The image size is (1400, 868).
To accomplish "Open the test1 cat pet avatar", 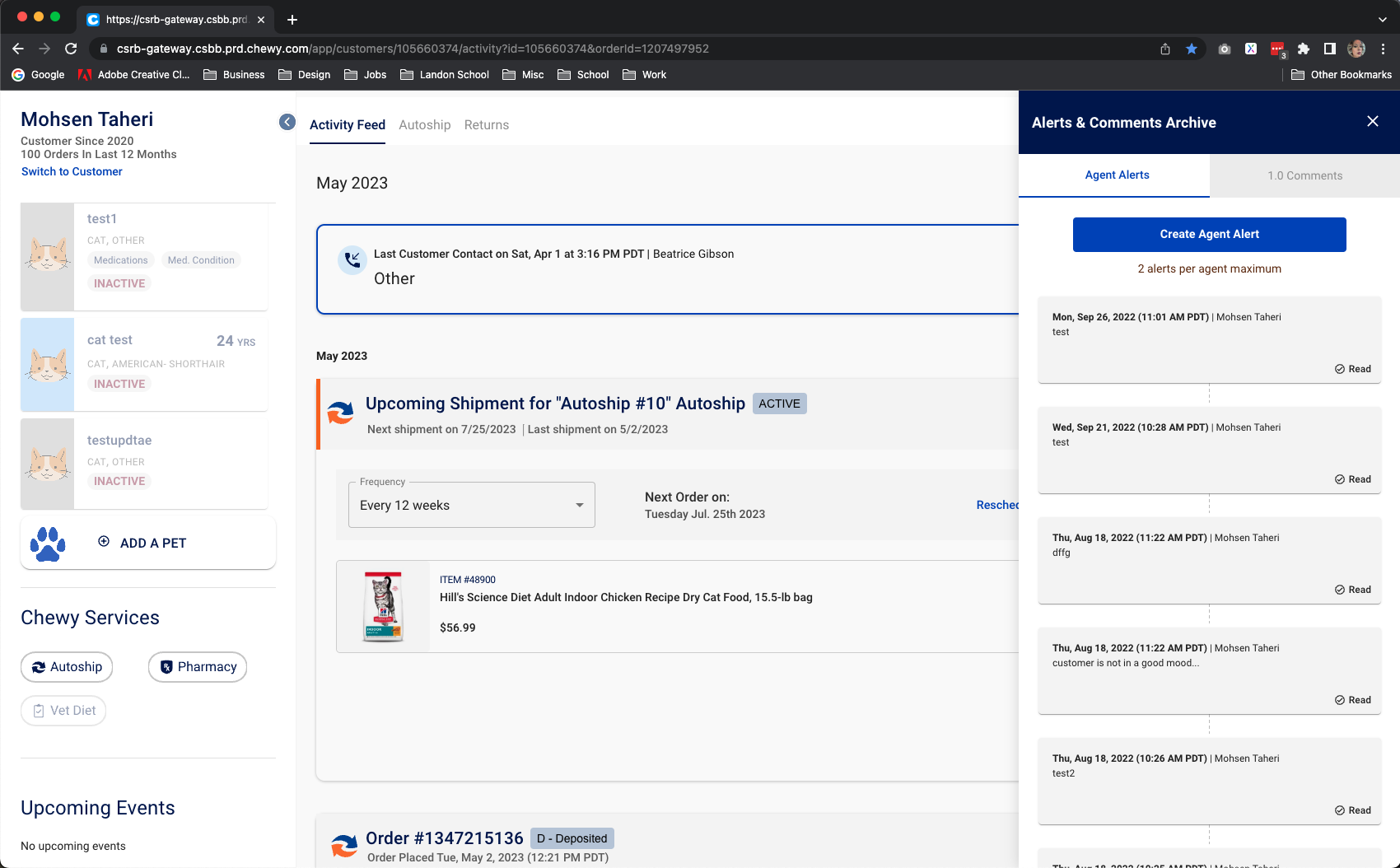I will (48, 257).
